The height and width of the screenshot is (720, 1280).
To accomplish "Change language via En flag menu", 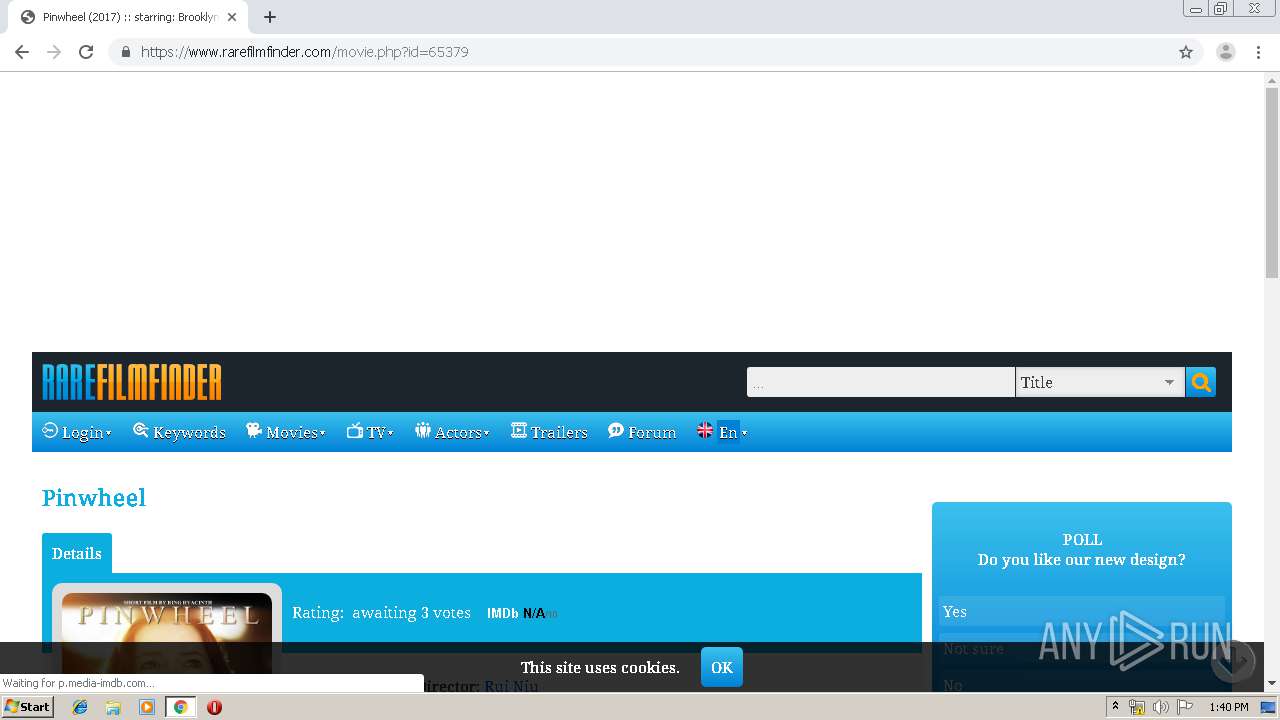I will 722,432.
